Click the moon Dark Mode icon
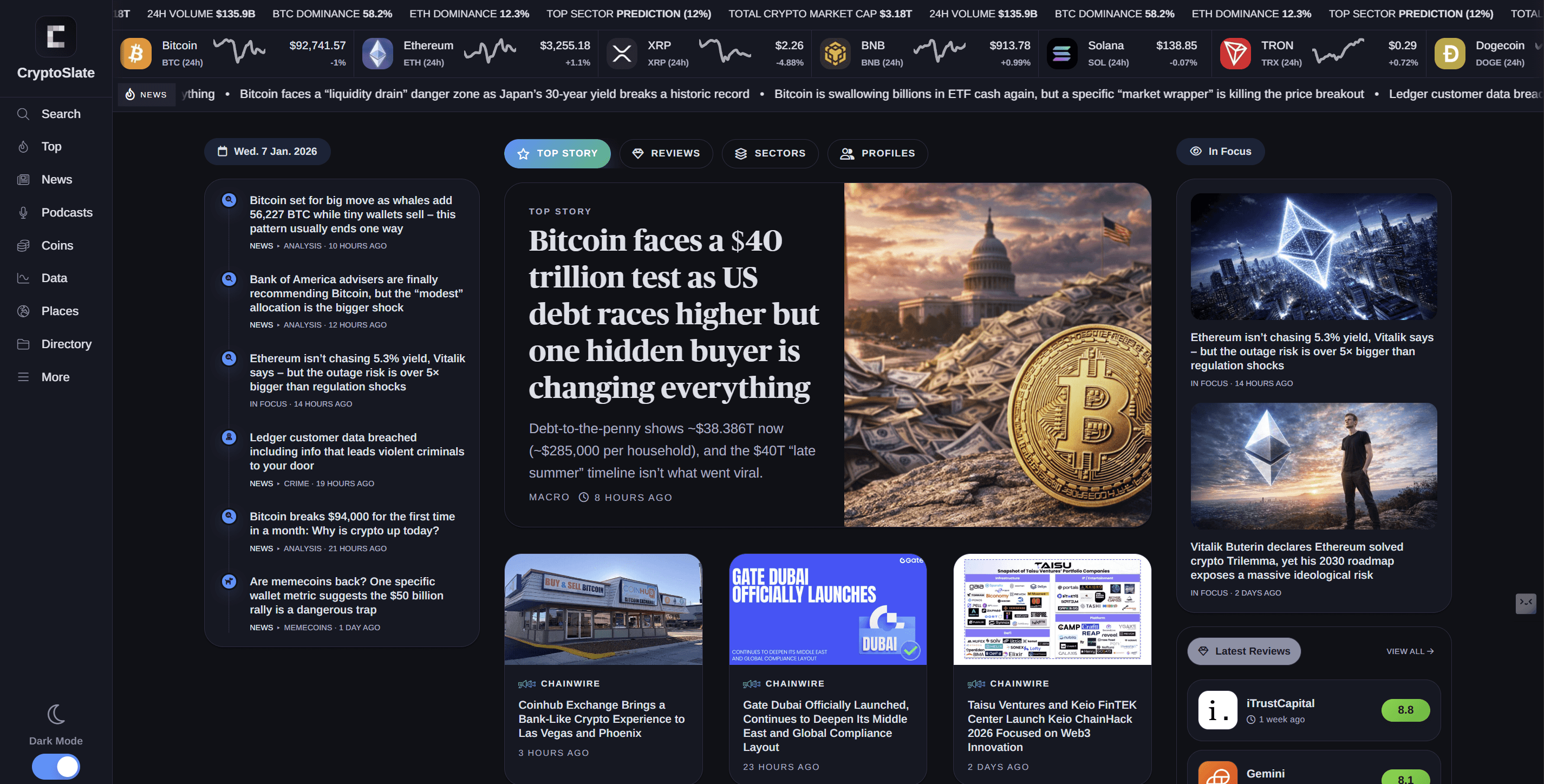This screenshot has width=1544, height=784. pyautogui.click(x=56, y=715)
